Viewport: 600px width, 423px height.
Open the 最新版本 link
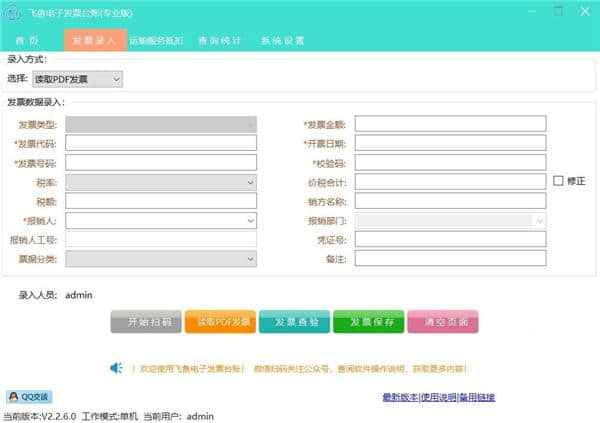[399, 398]
